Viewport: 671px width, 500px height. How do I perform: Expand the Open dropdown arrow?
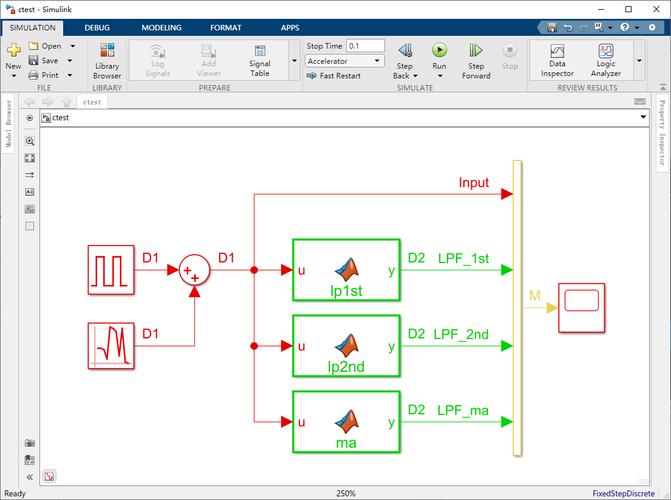(x=73, y=46)
